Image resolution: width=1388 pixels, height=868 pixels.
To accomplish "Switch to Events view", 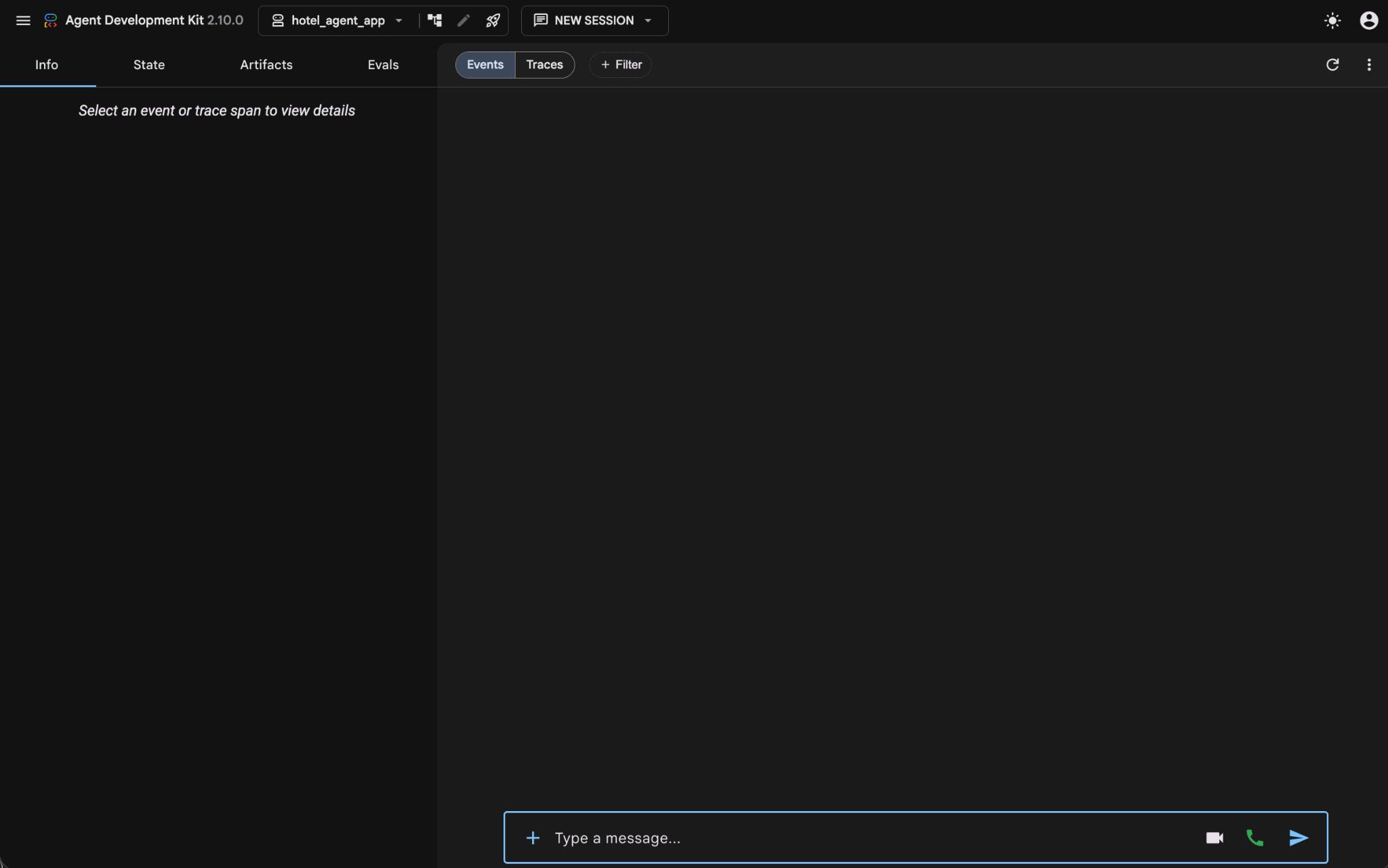I will [485, 64].
